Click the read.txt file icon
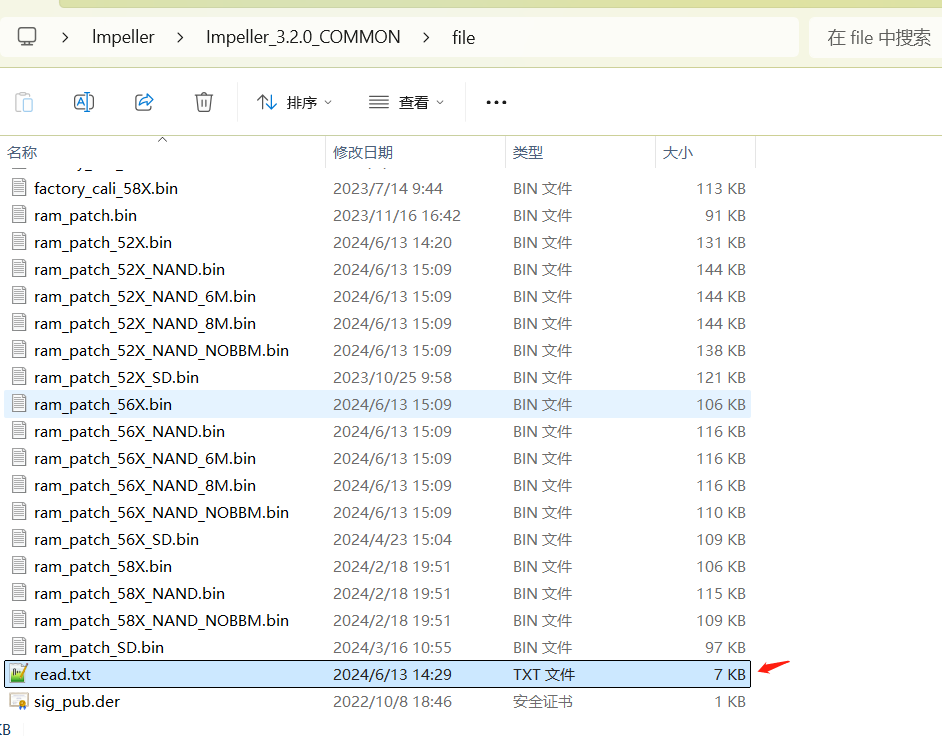The image size is (942, 738). coord(19,675)
